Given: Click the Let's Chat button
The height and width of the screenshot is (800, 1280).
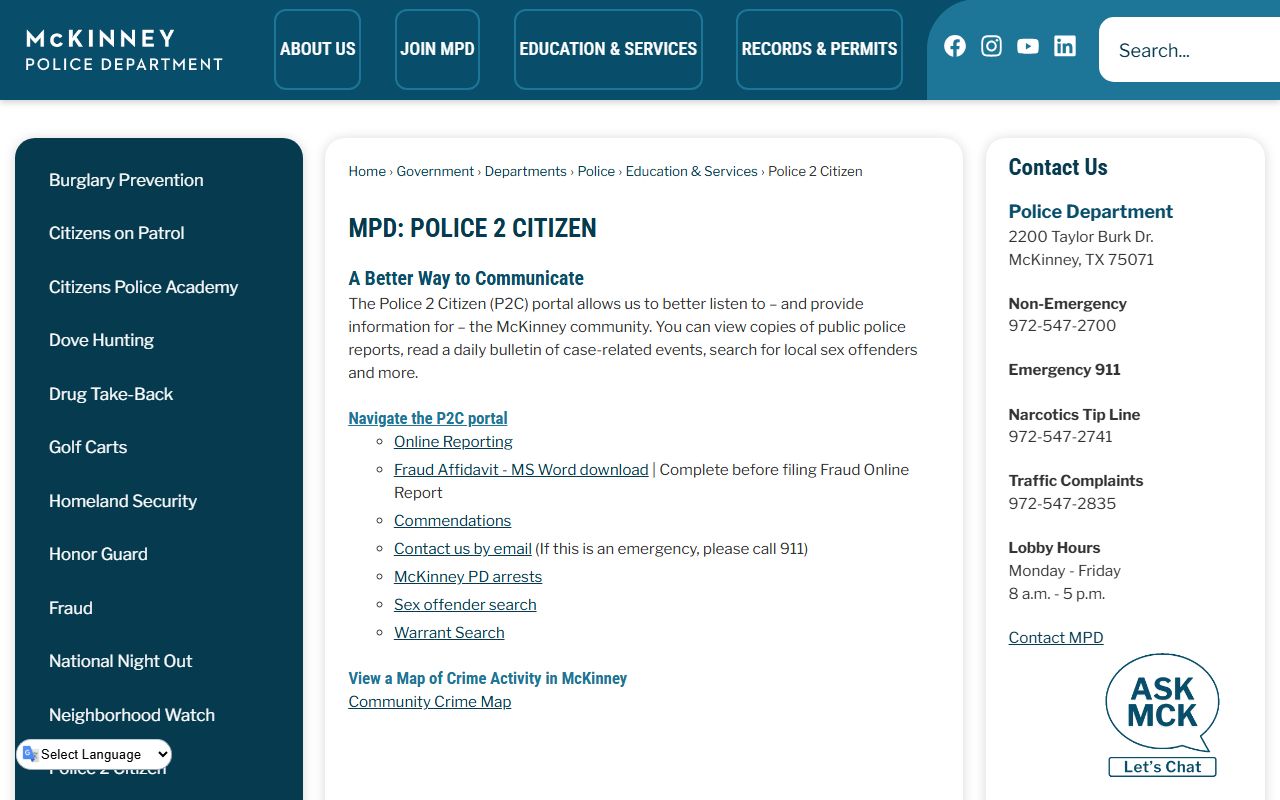Looking at the screenshot, I should (x=1162, y=767).
